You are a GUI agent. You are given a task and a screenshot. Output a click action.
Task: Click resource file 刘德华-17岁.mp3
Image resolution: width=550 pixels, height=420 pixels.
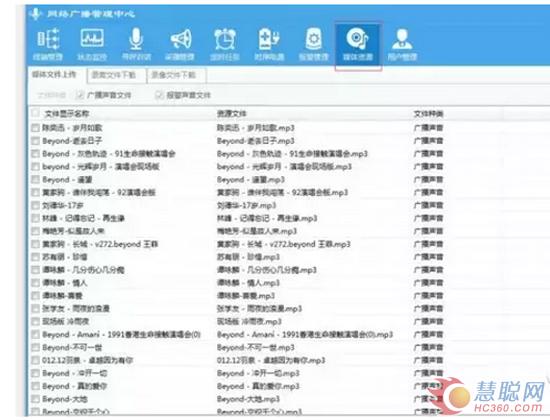246,205
